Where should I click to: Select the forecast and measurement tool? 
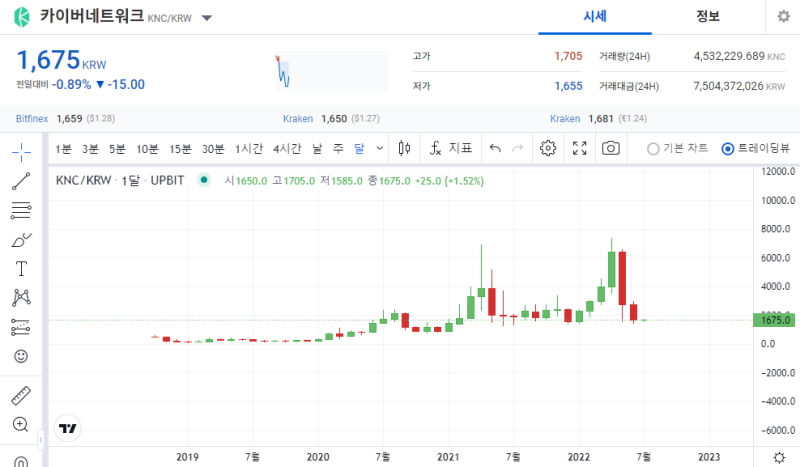21,327
